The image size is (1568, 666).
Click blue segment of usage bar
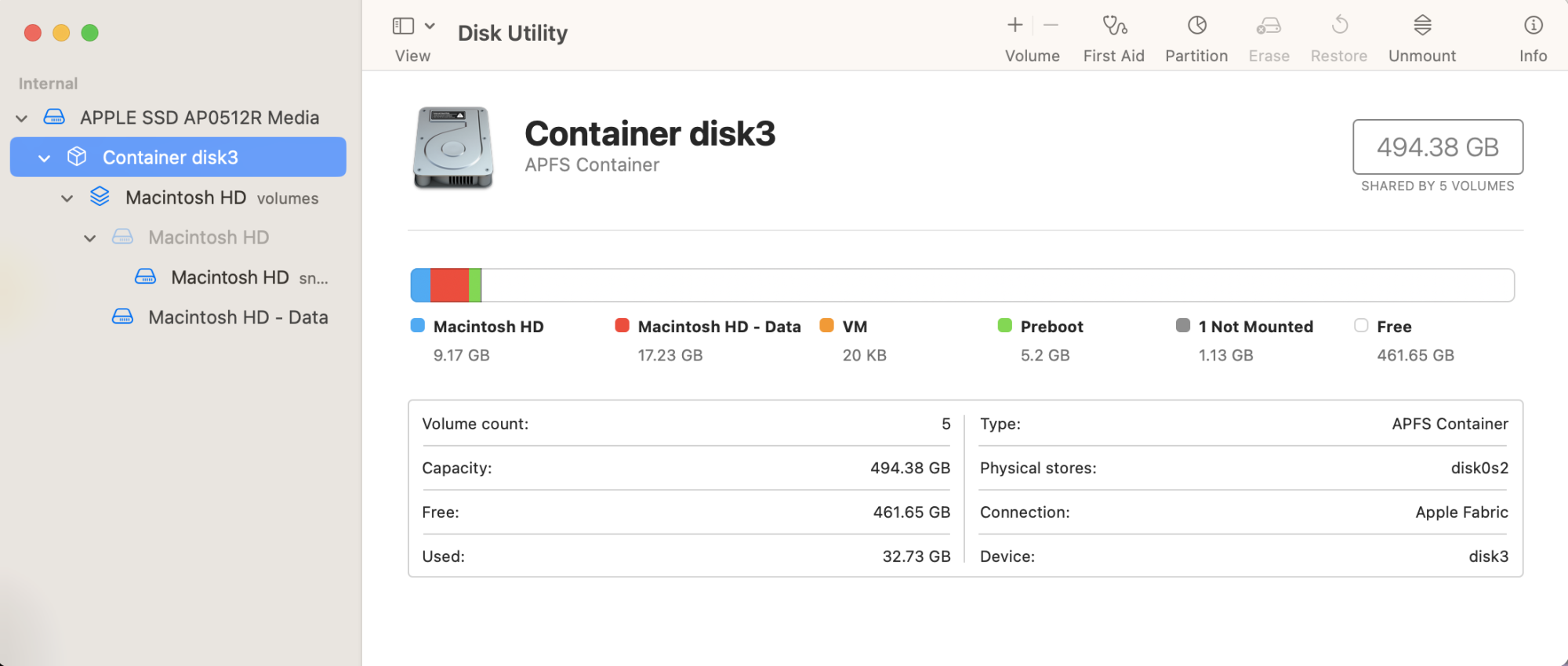(x=421, y=285)
